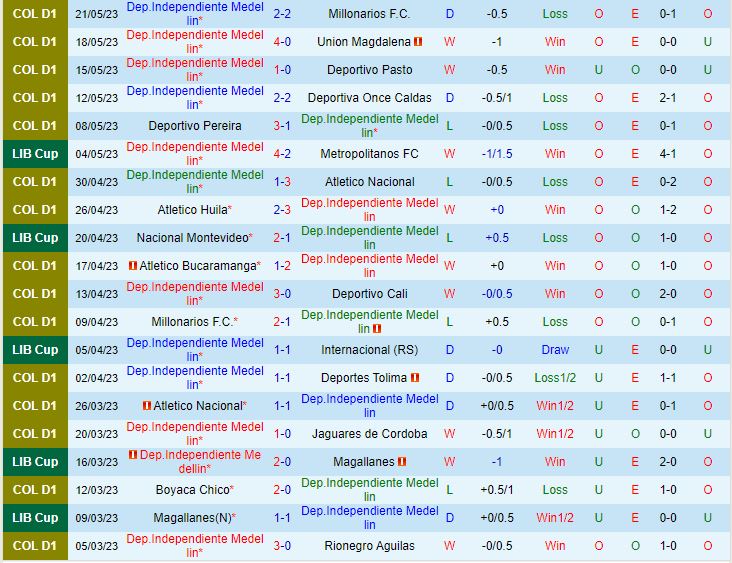Click red card icon in the 09/04/23 Millonarios row
This screenshot has height=563, width=732.
(x=377, y=329)
